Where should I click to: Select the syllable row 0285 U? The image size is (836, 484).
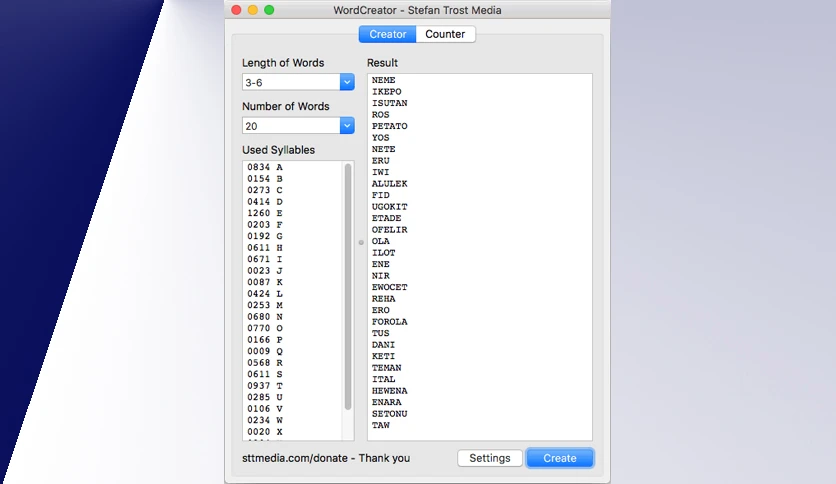(x=265, y=397)
